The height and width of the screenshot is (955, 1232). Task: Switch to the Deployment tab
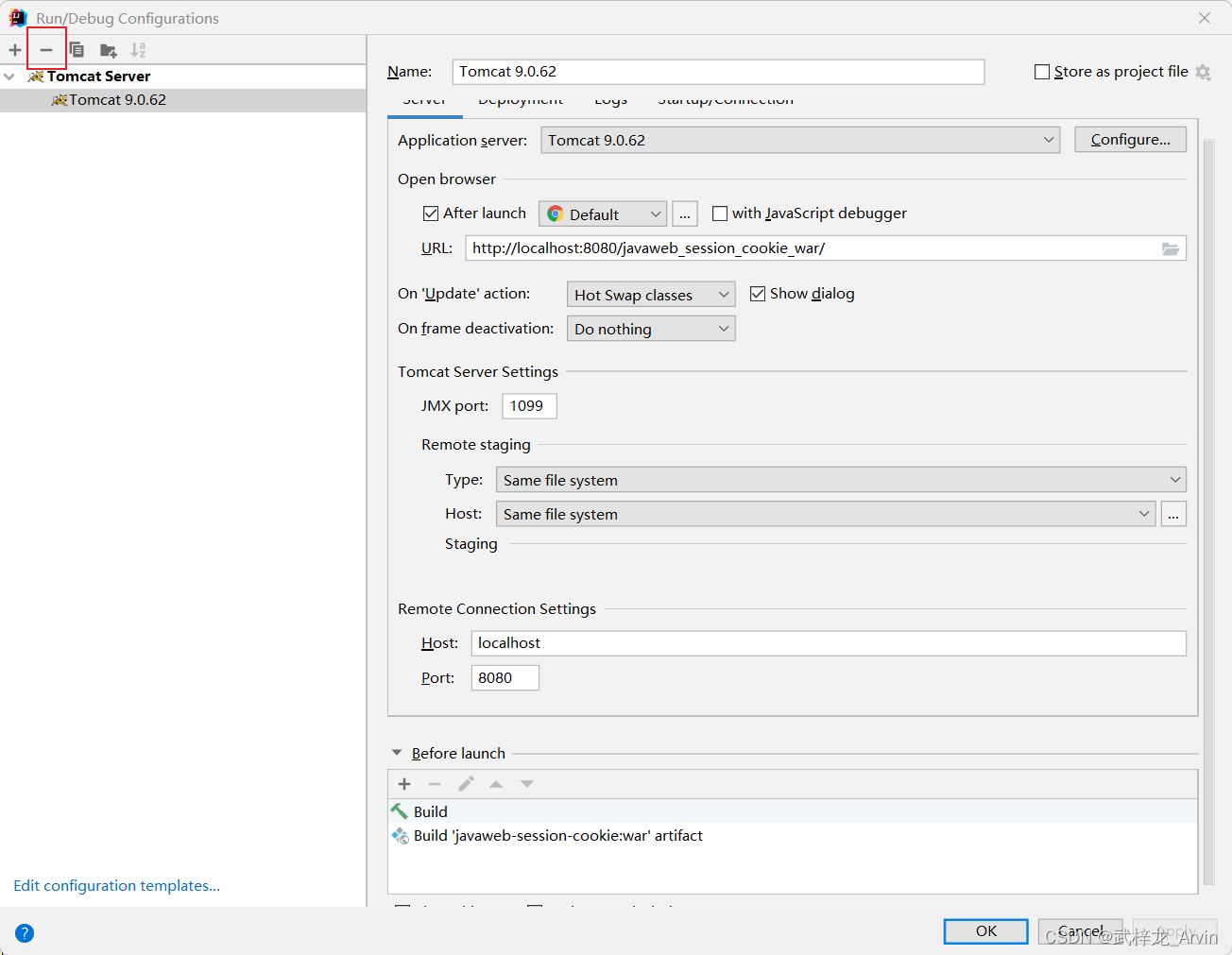pyautogui.click(x=521, y=102)
